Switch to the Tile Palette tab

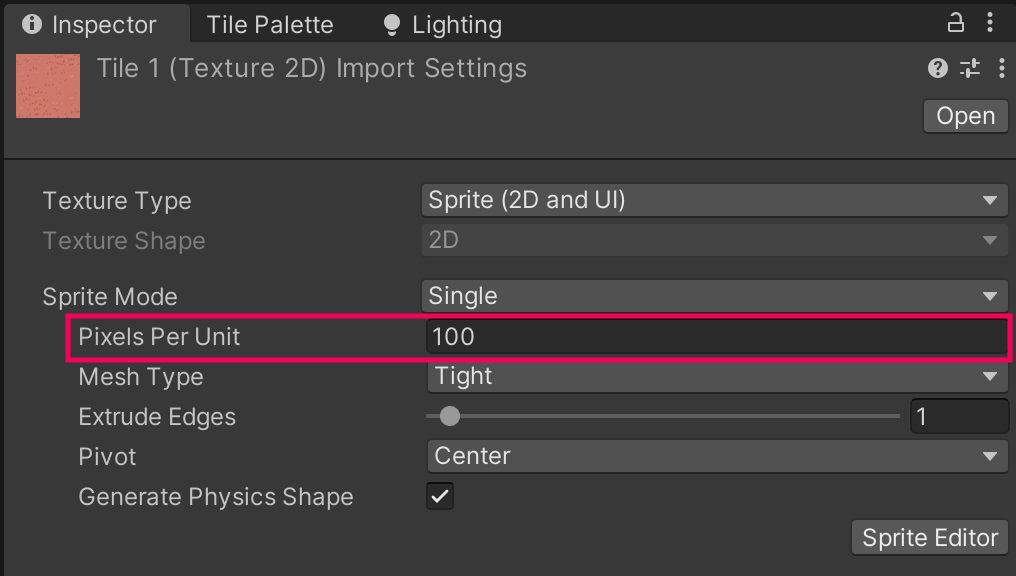pyautogui.click(x=269, y=24)
